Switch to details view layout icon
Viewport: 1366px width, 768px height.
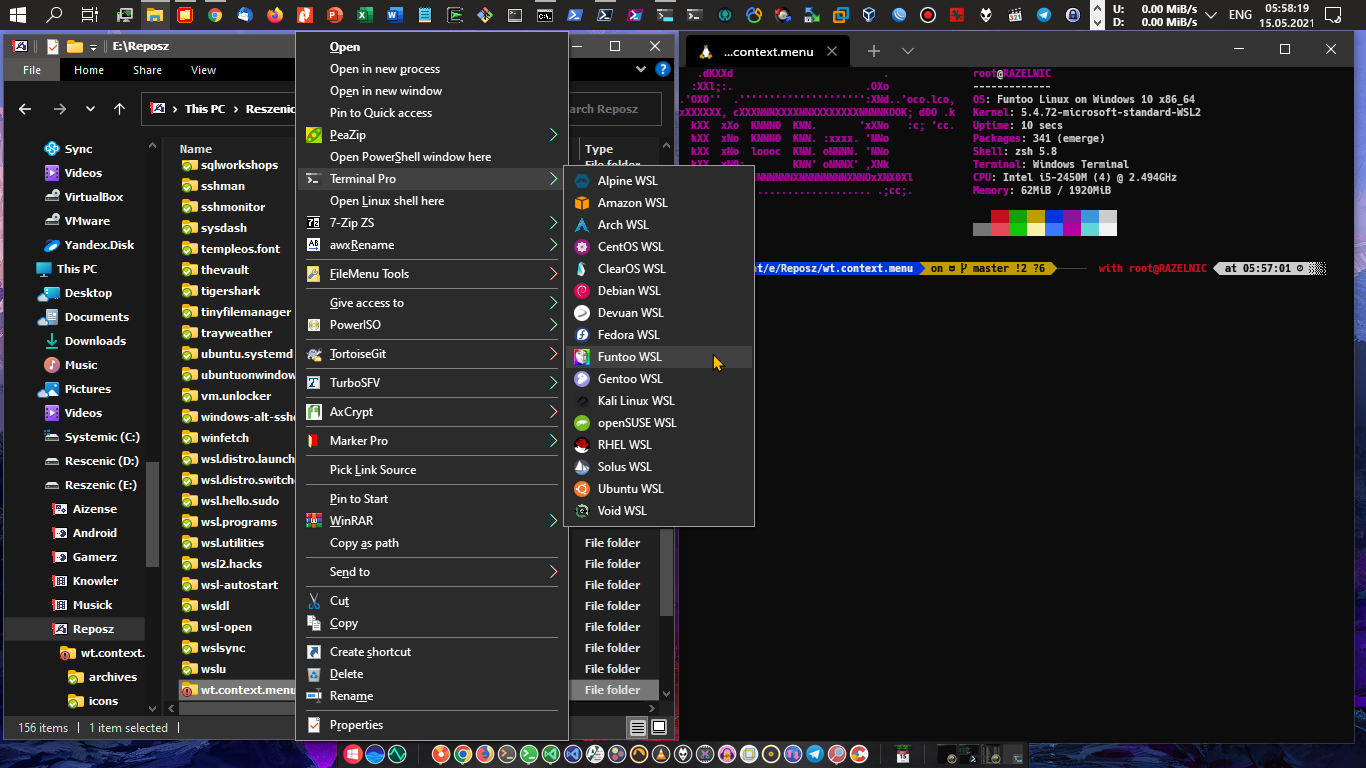pyautogui.click(x=637, y=727)
